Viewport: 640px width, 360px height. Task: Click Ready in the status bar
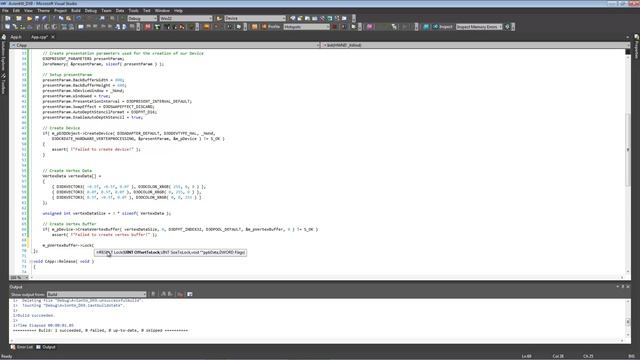click(x=7, y=356)
